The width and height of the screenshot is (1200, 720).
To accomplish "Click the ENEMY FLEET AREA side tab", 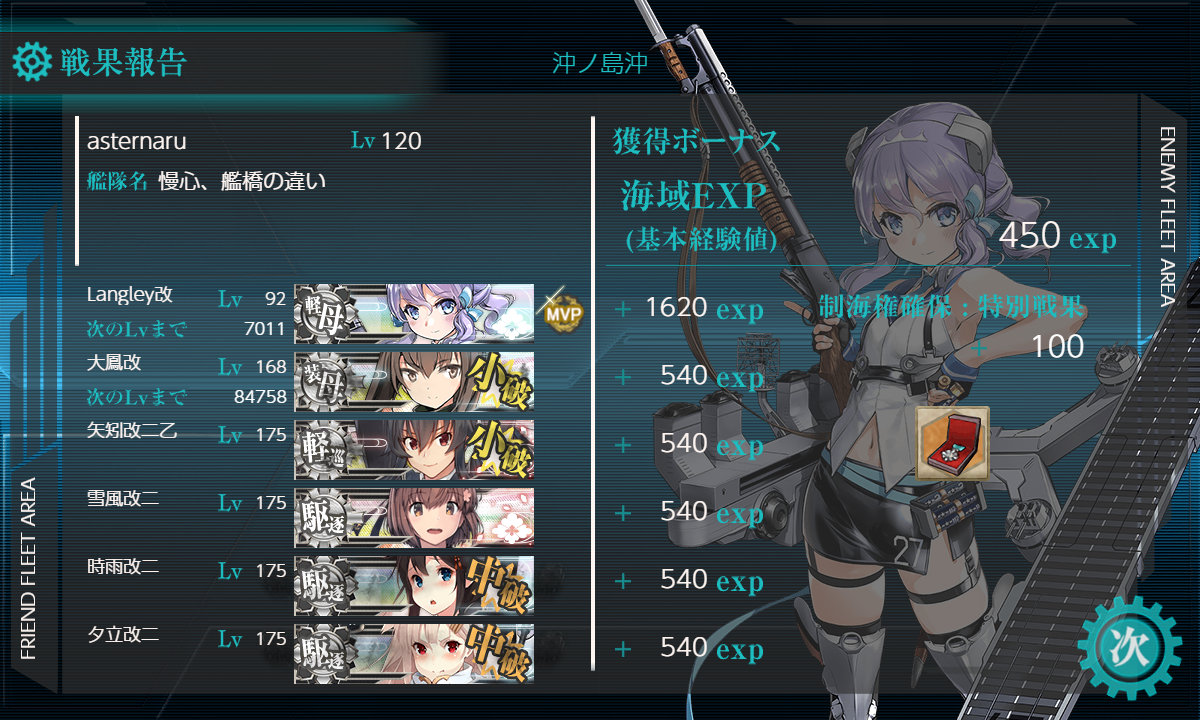I will coord(1167,215).
